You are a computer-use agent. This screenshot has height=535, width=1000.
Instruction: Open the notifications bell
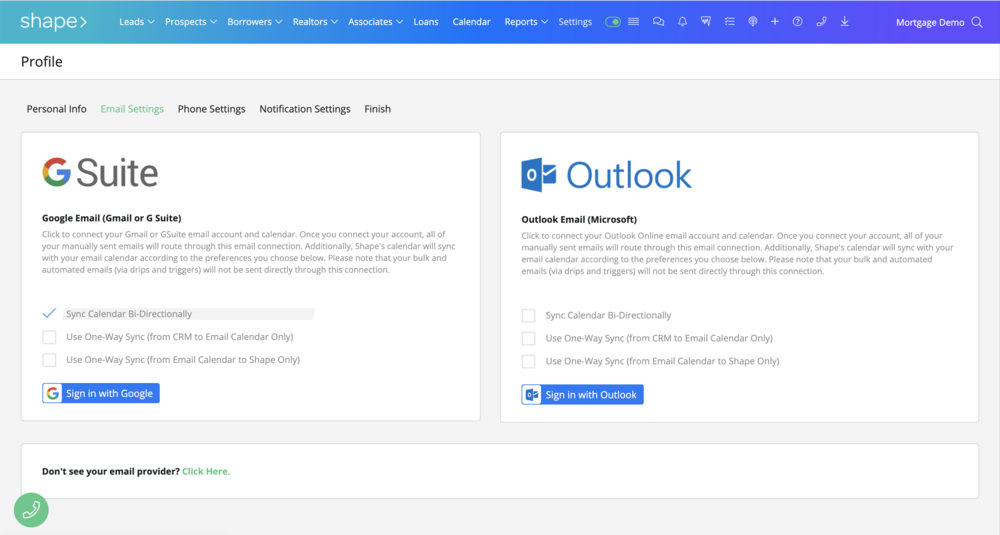pyautogui.click(x=682, y=22)
